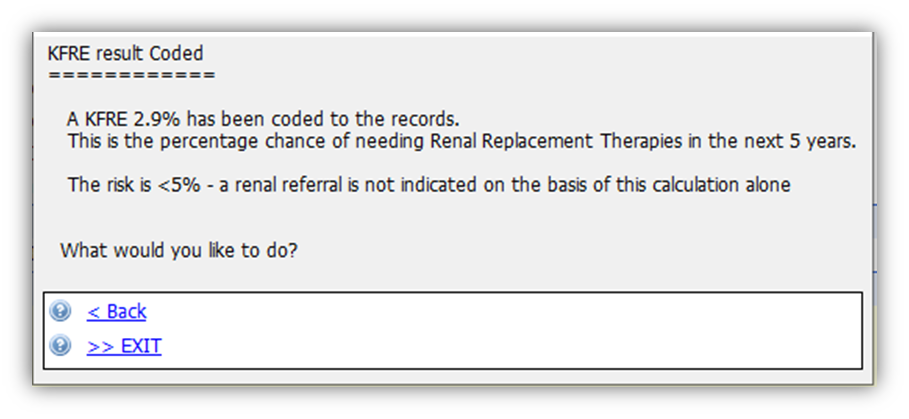Click the word 'records' in the first sentence
The image size is (909, 419).
tap(426, 119)
